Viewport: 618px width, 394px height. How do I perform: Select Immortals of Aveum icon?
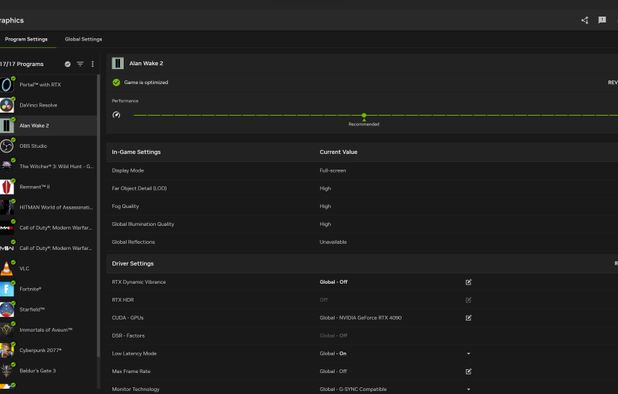tap(6, 330)
